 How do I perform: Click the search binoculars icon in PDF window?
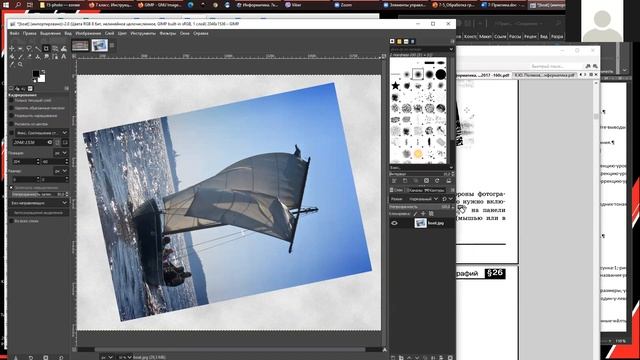[x=588, y=66]
